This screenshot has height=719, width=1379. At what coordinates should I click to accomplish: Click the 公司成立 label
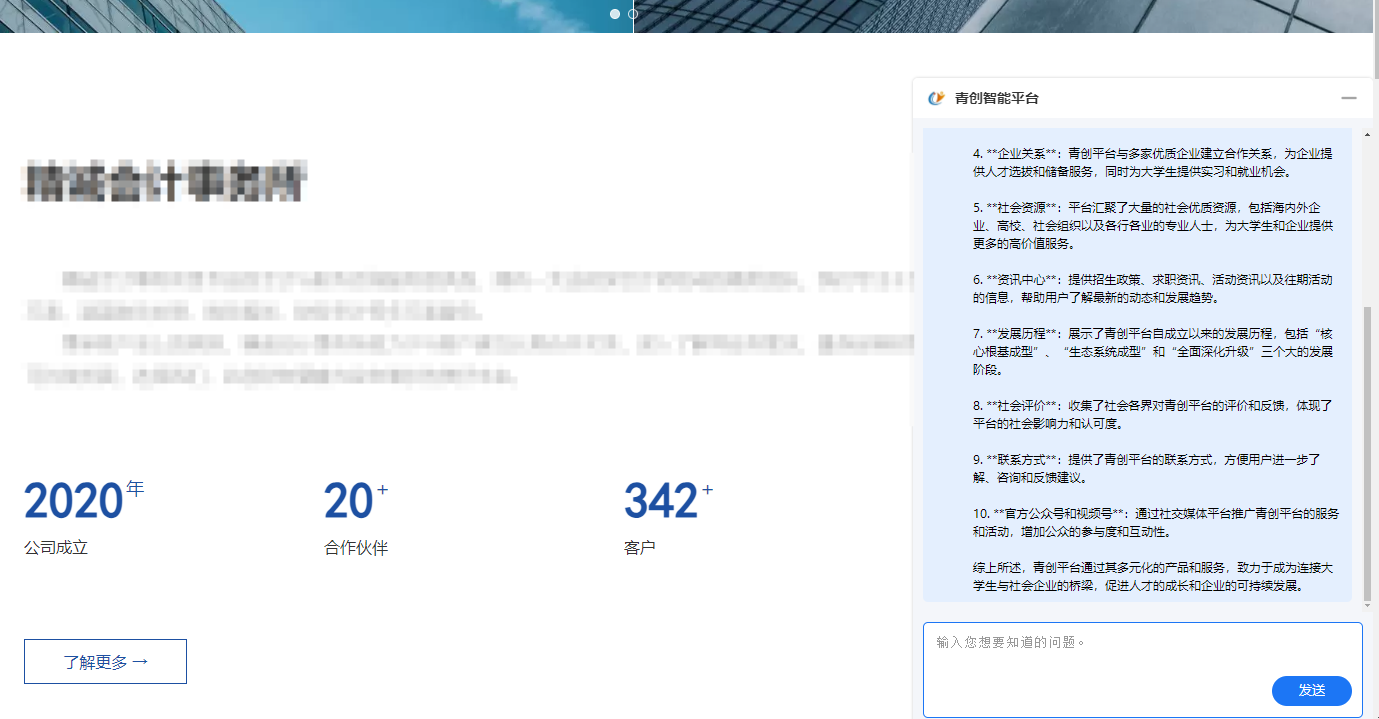(x=56, y=548)
